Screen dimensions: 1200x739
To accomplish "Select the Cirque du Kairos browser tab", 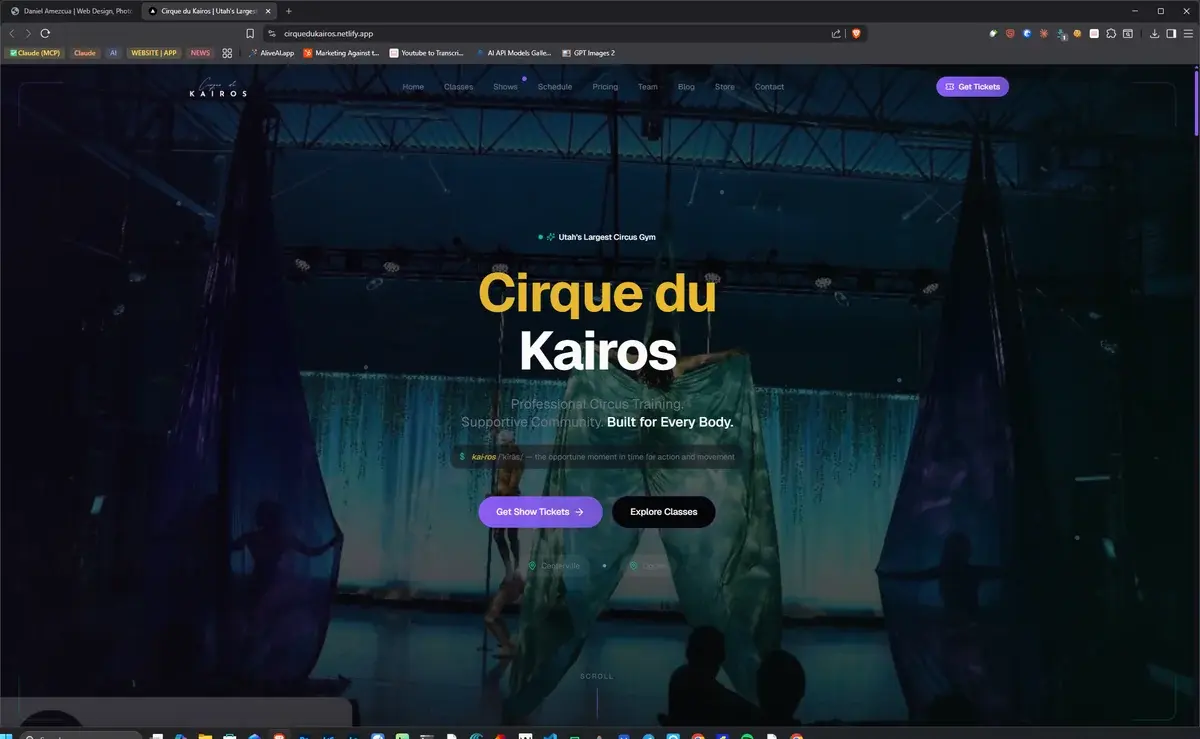I will (208, 11).
